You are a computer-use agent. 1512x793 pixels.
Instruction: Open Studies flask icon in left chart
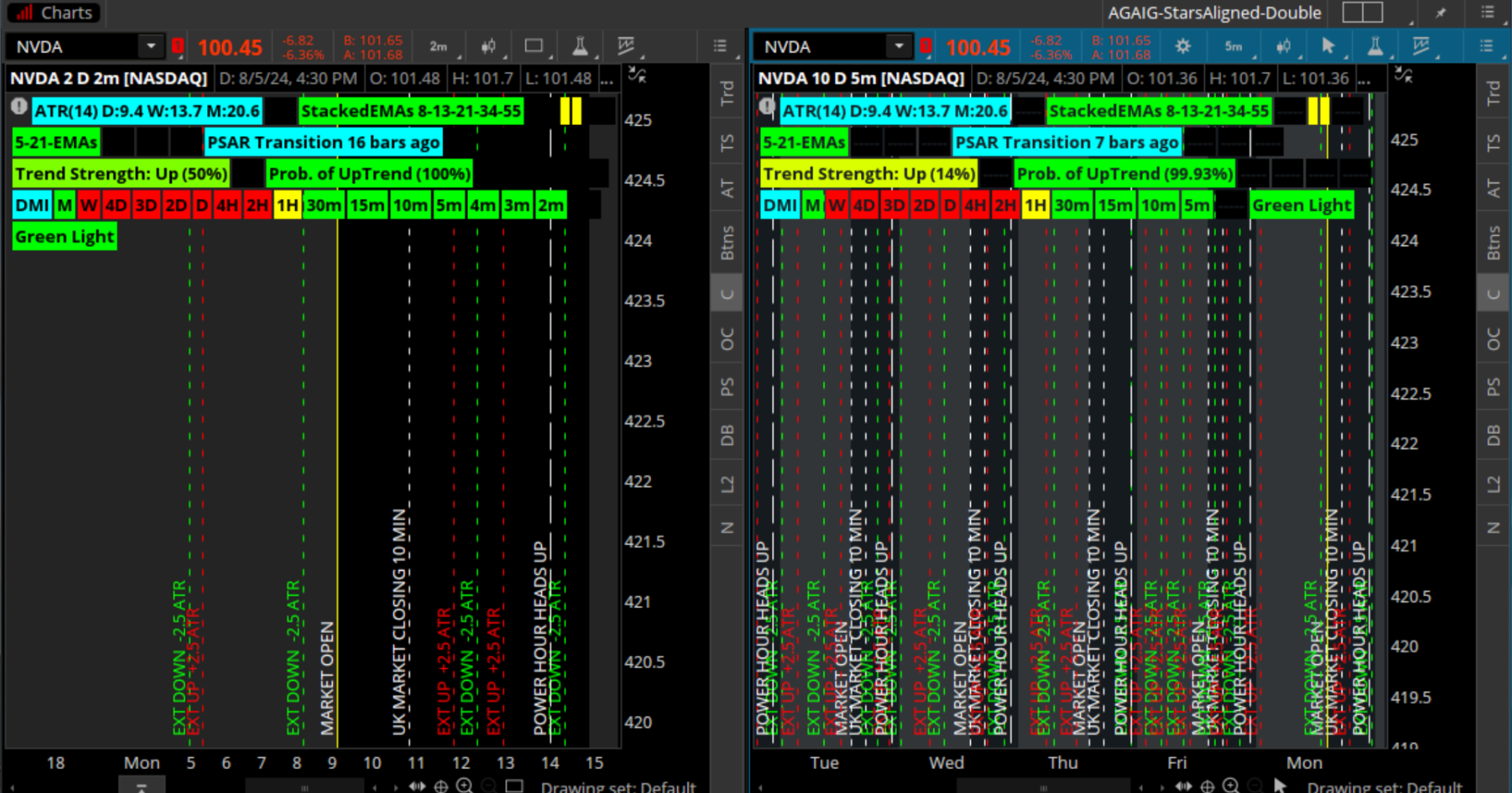580,47
